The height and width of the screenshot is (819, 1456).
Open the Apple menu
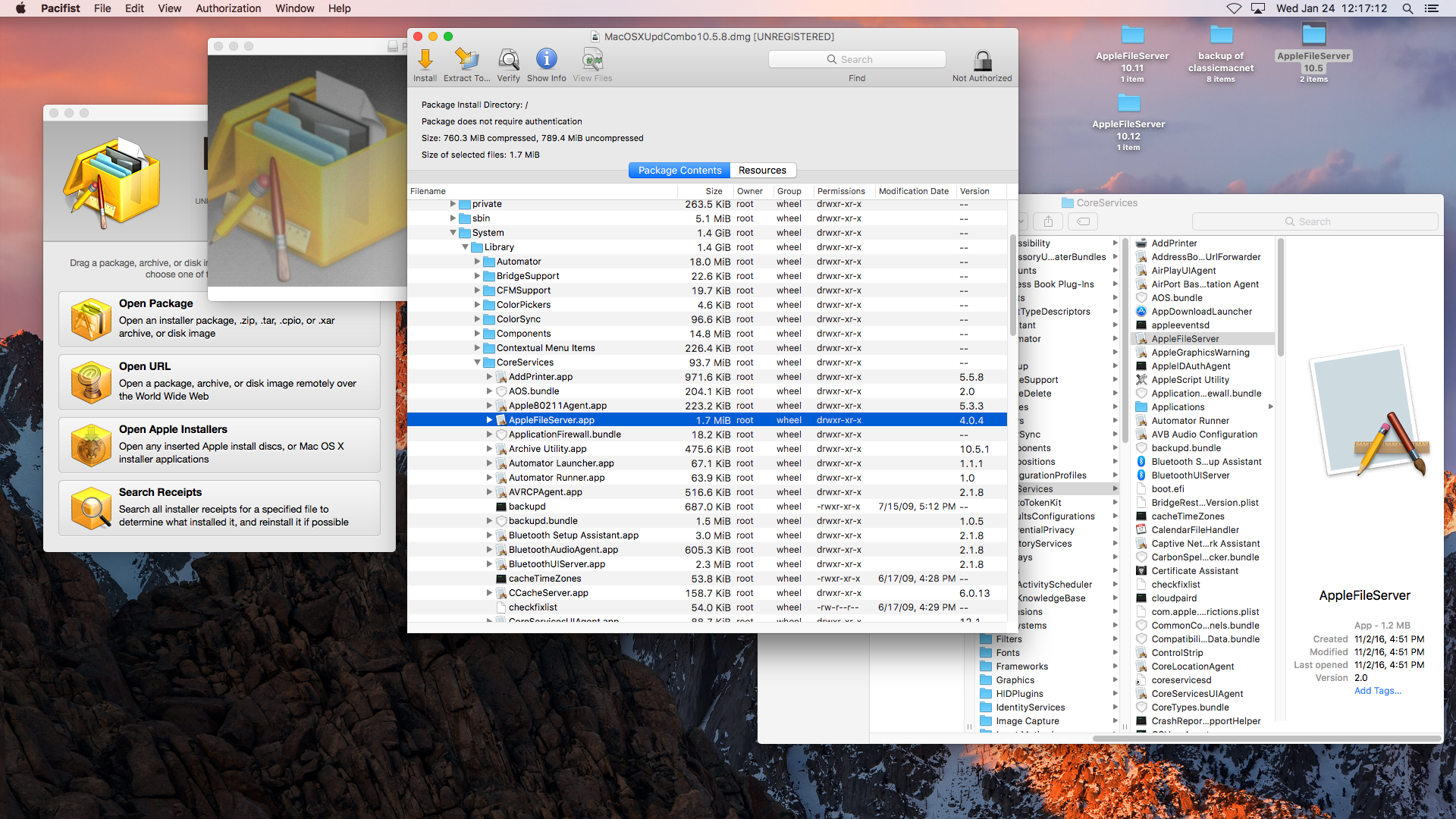[x=20, y=8]
